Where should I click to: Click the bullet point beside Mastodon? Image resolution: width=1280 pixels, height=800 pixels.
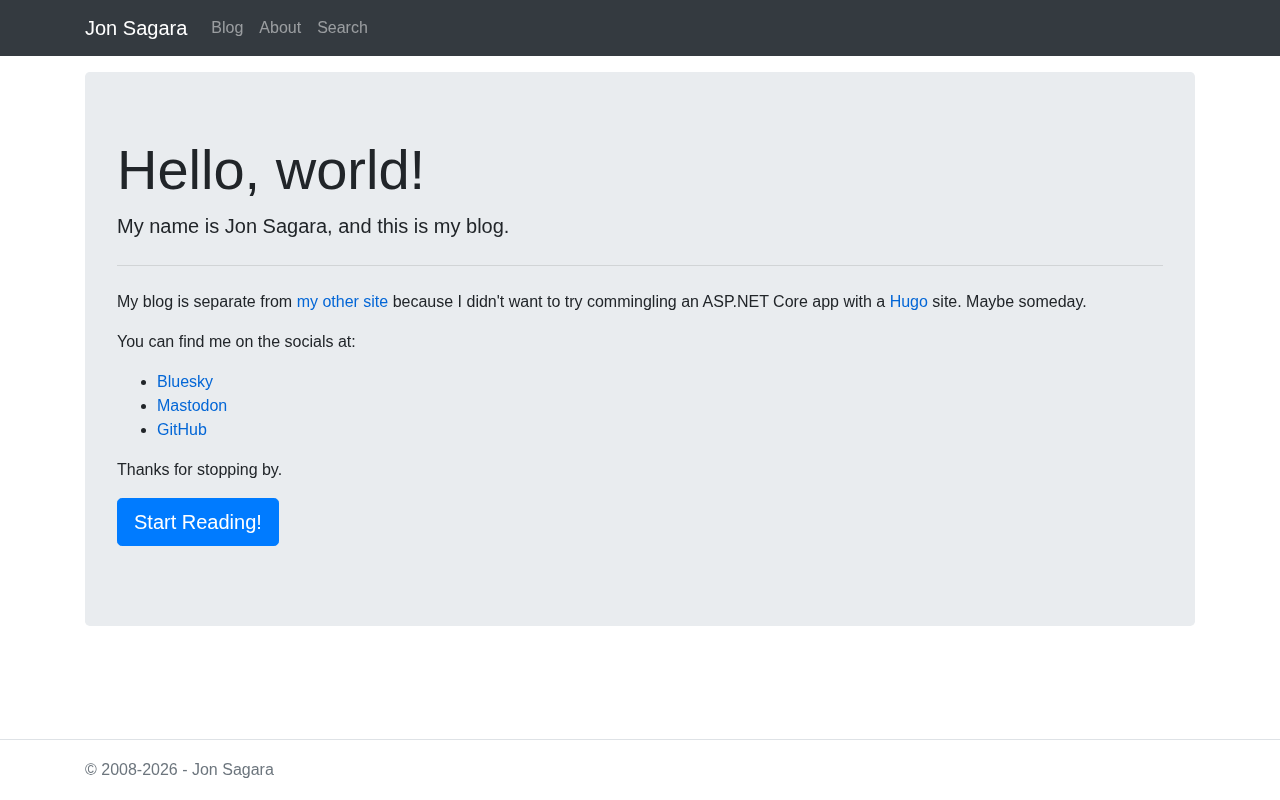[x=146, y=406]
